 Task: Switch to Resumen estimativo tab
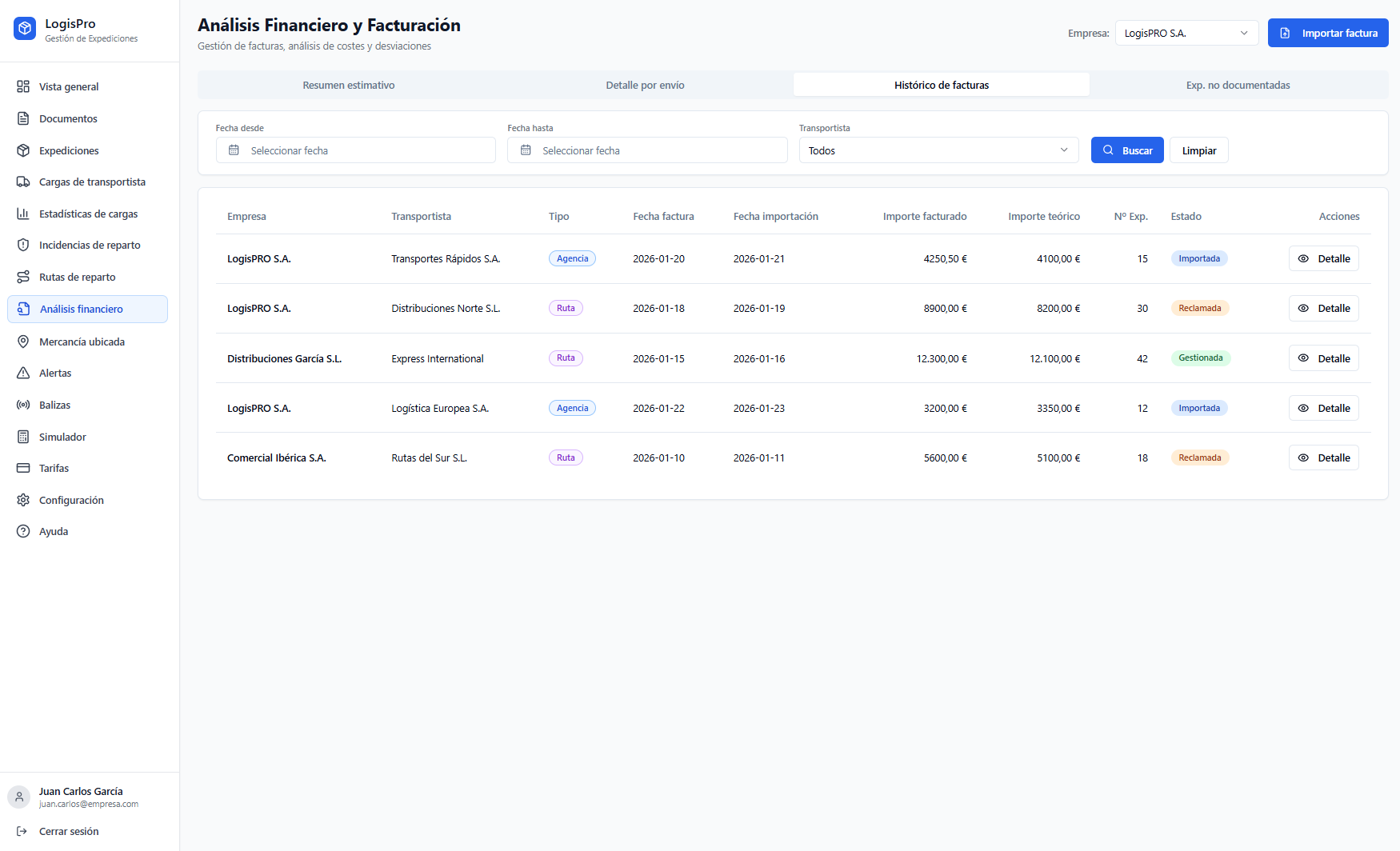click(x=348, y=85)
